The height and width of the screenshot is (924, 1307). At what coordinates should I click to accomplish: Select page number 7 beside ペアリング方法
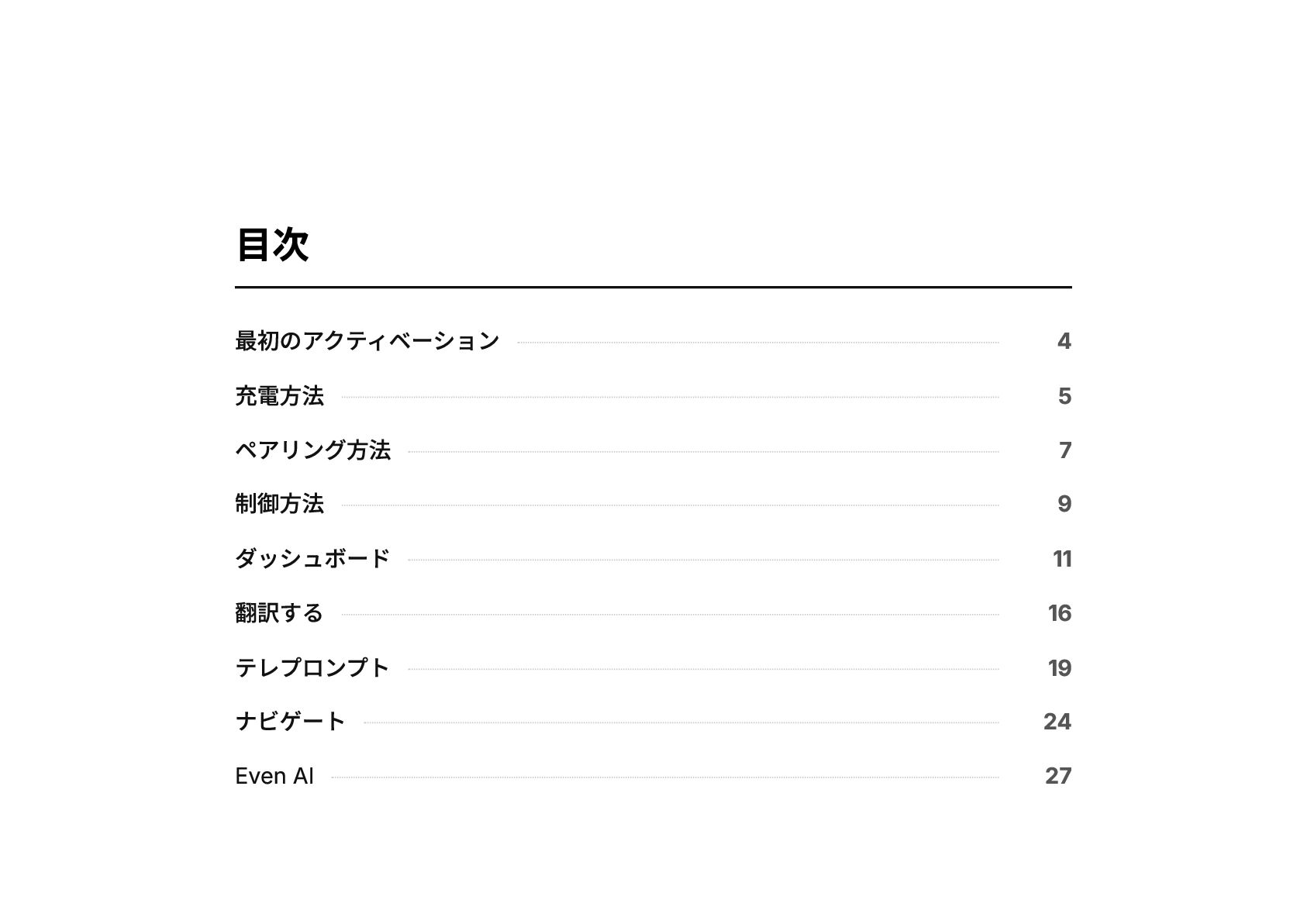pos(1065,450)
